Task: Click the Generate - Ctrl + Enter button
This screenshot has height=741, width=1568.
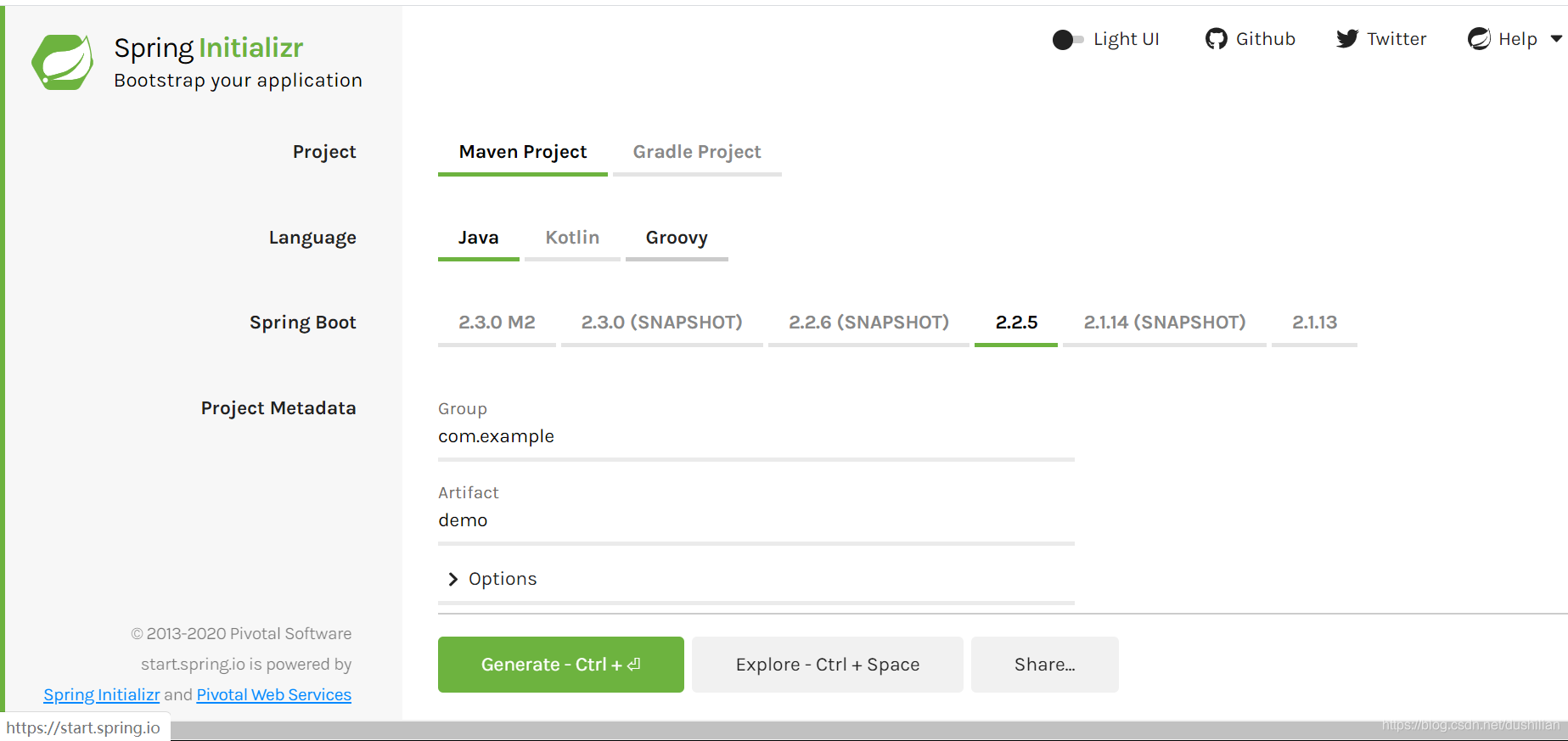Action: [x=561, y=665]
